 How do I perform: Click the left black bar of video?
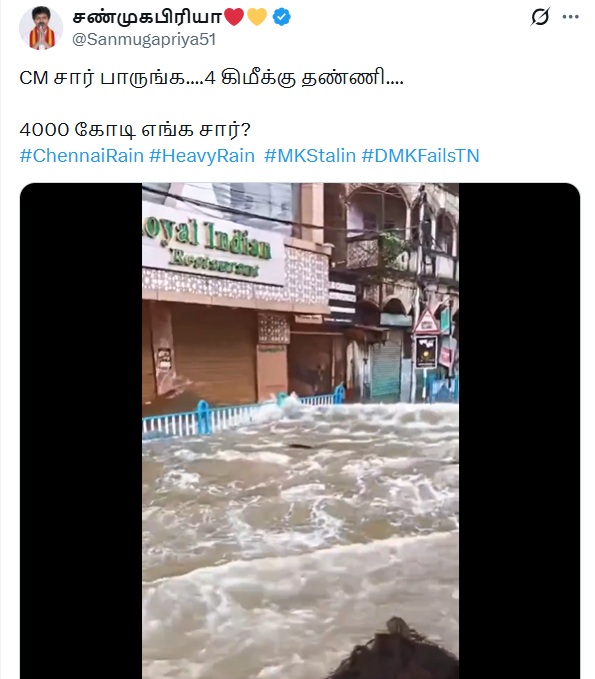point(81,431)
